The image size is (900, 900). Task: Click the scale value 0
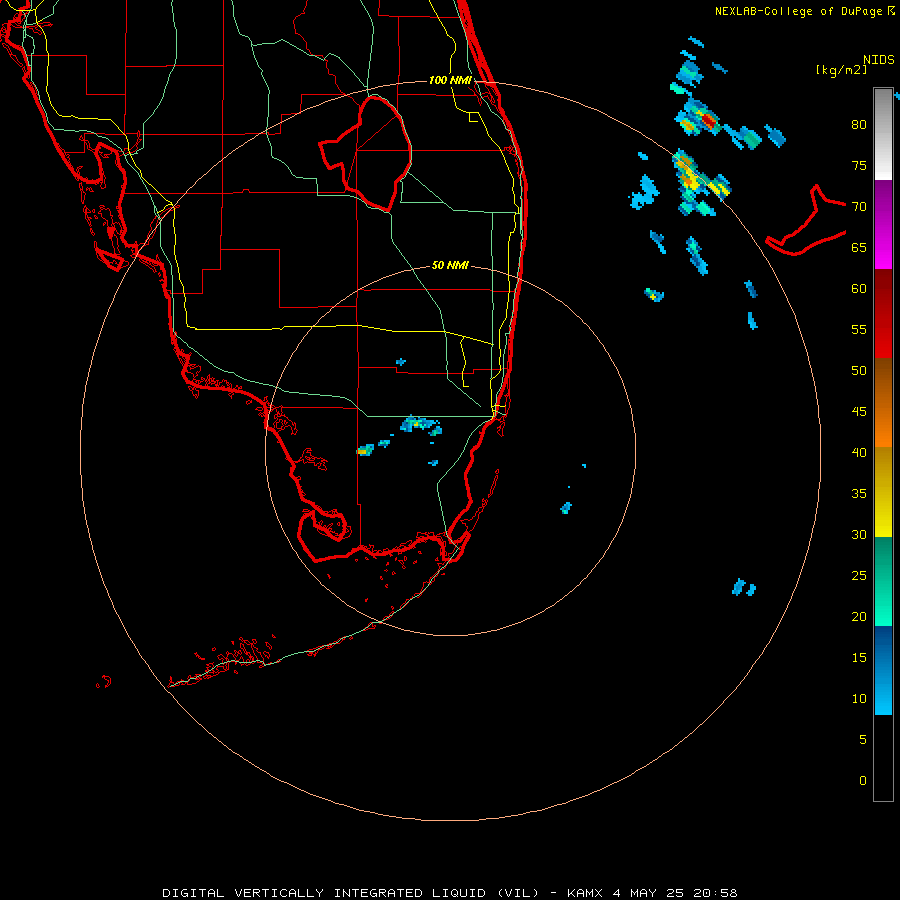(x=863, y=781)
